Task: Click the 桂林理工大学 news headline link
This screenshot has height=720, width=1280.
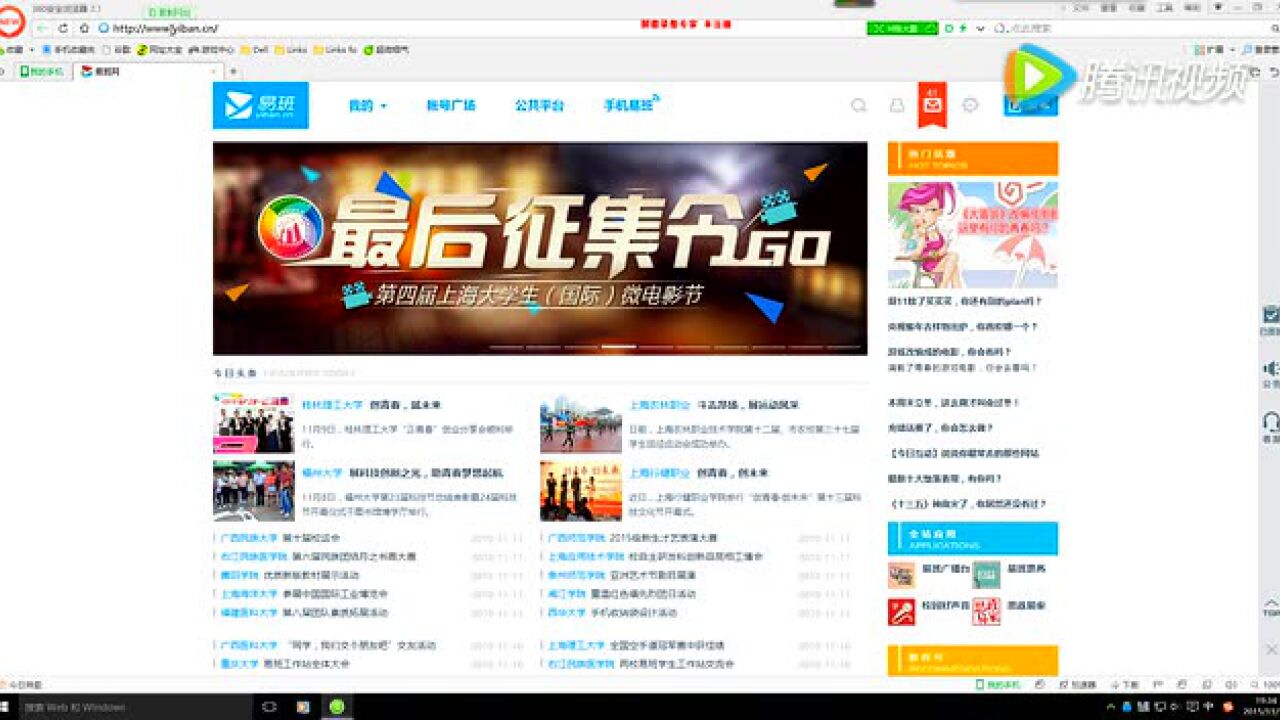Action: click(332, 405)
